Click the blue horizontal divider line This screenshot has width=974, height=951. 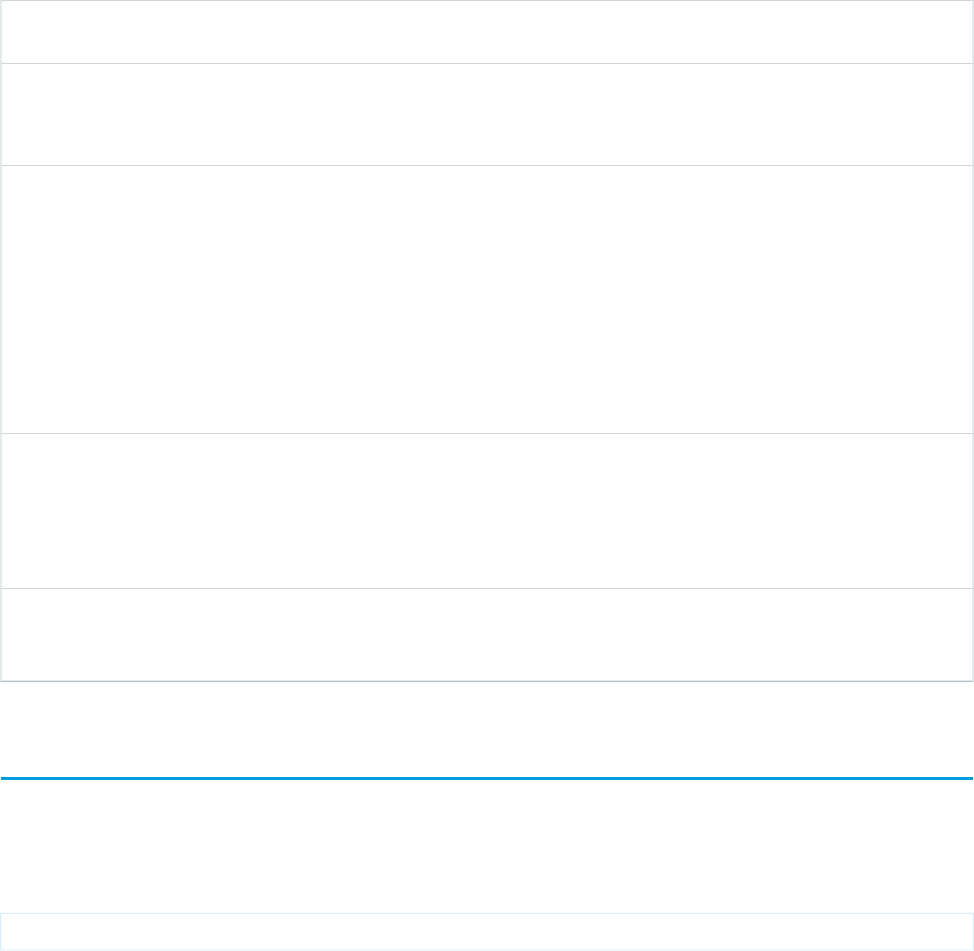tap(486, 778)
